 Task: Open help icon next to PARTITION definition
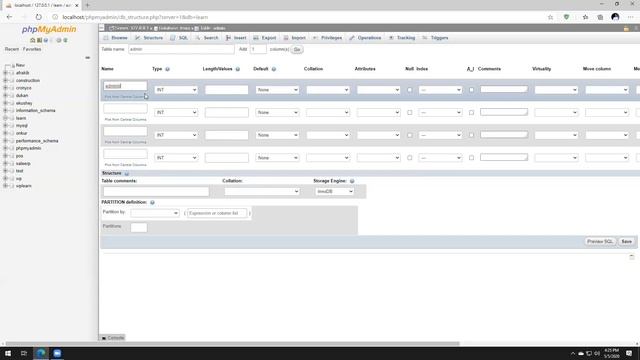tap(152, 202)
